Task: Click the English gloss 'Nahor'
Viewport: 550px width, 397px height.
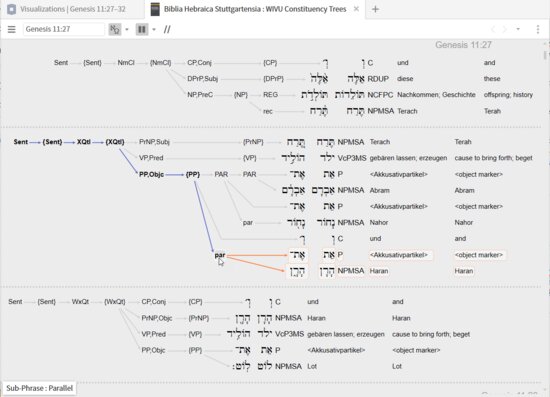Action: [x=464, y=223]
